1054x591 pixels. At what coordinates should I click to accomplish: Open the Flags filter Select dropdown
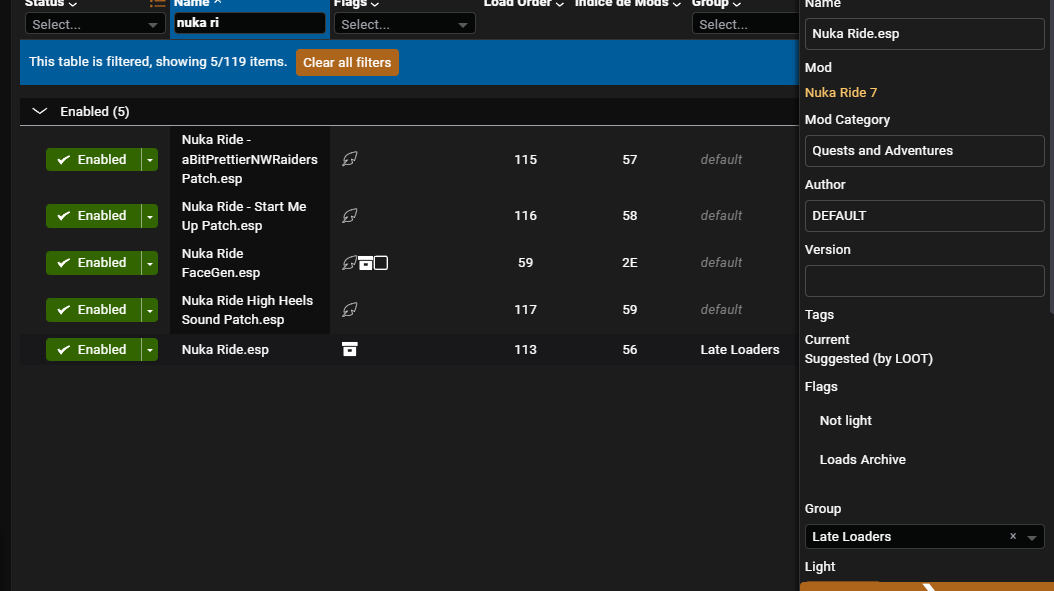(404, 24)
